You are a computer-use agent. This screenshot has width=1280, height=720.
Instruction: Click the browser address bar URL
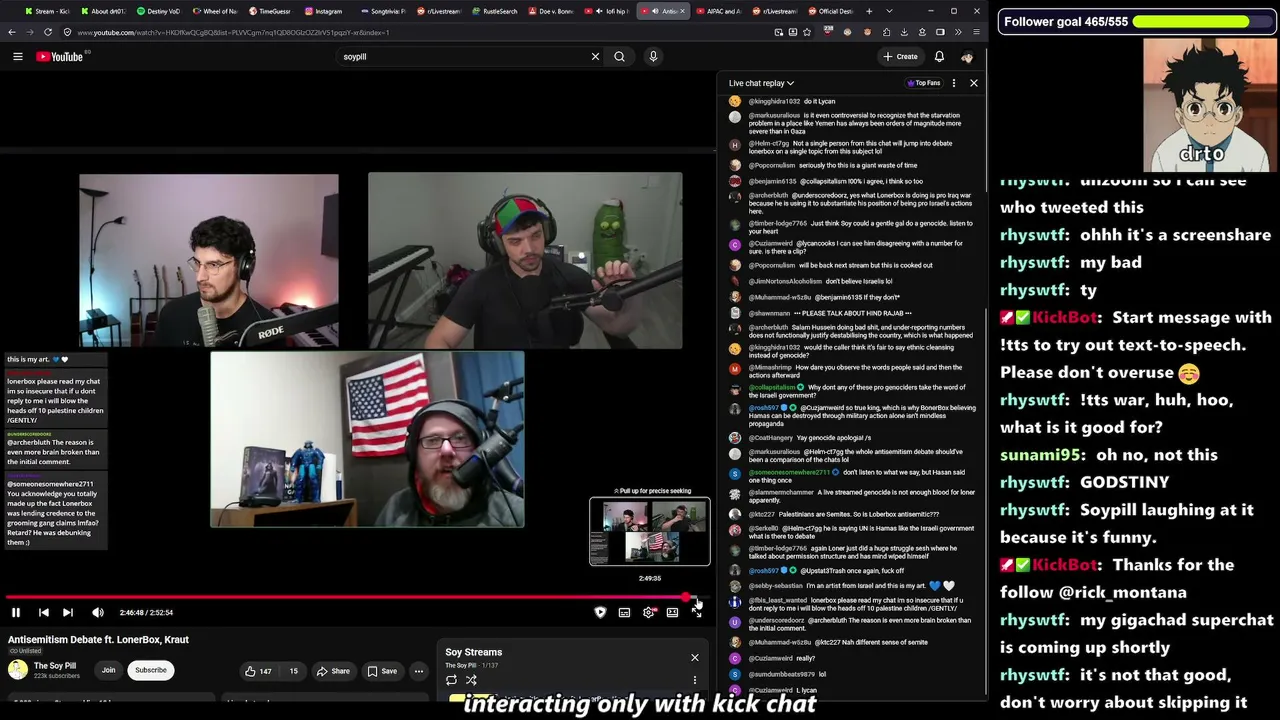(x=233, y=32)
